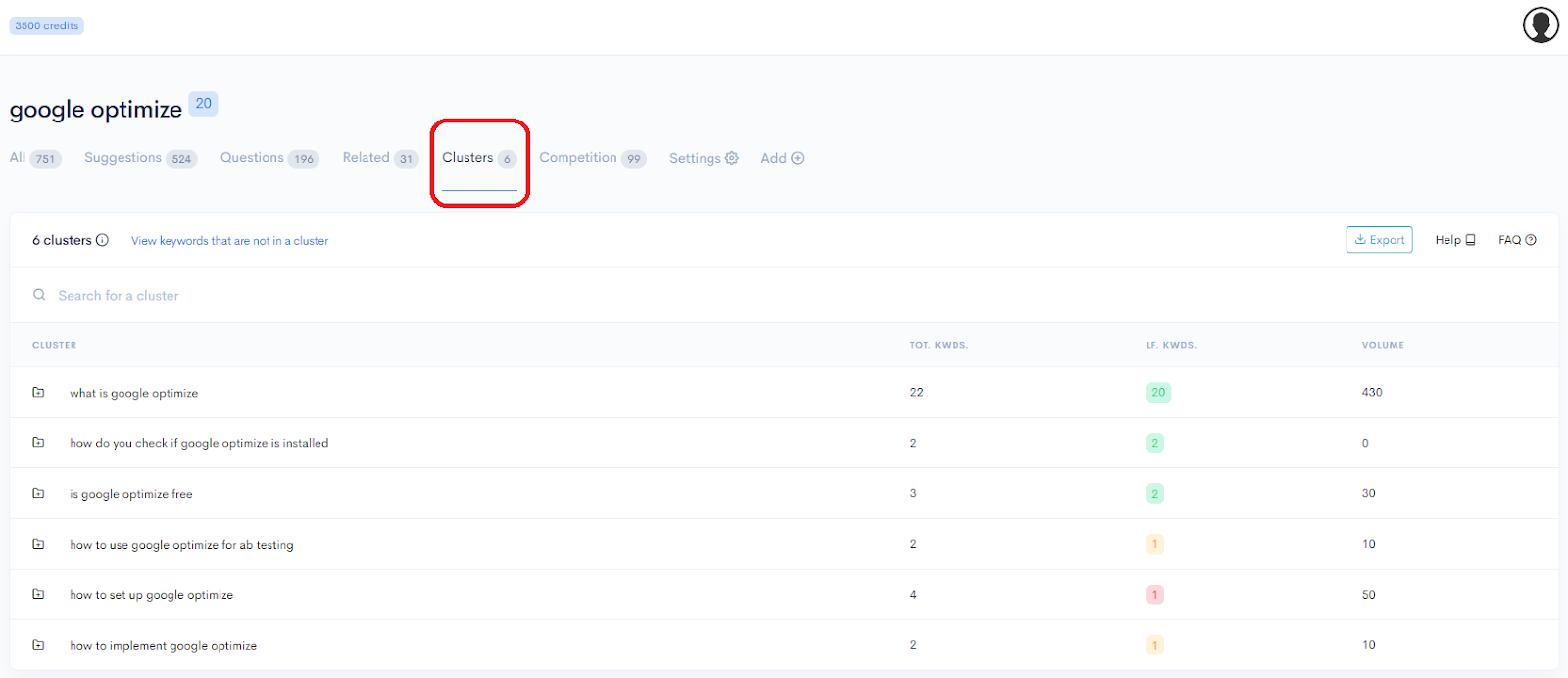Screen dimensions: 1568x678
Task: Open the Competition tab
Action: (x=593, y=158)
